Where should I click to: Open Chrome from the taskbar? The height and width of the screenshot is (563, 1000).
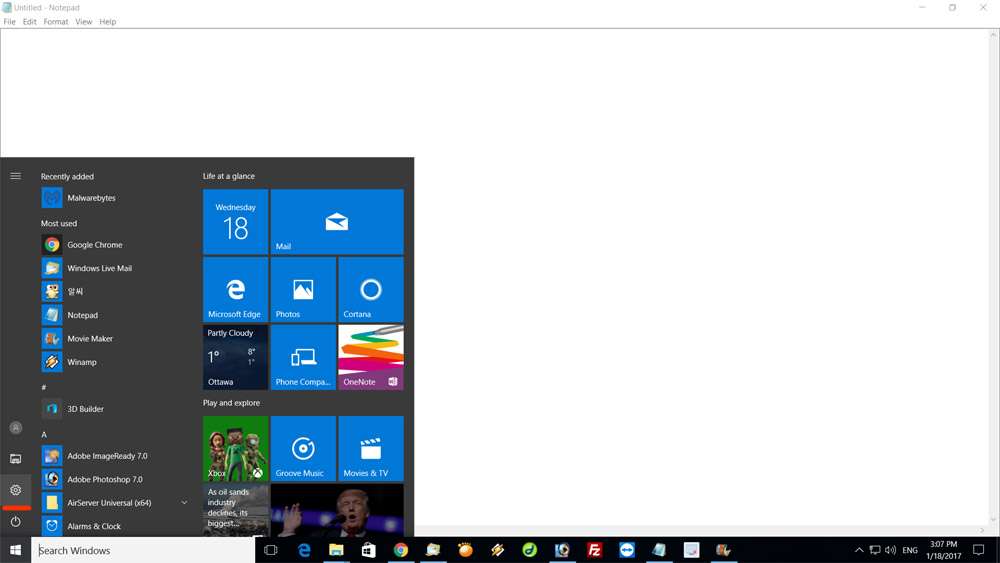(x=401, y=550)
